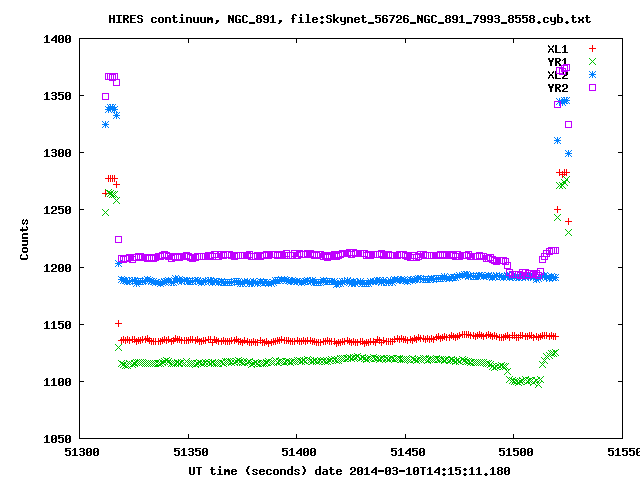The height and width of the screenshot is (480, 640).
Task: Click the green cross YR1 legend marker
Action: click(x=592, y=62)
